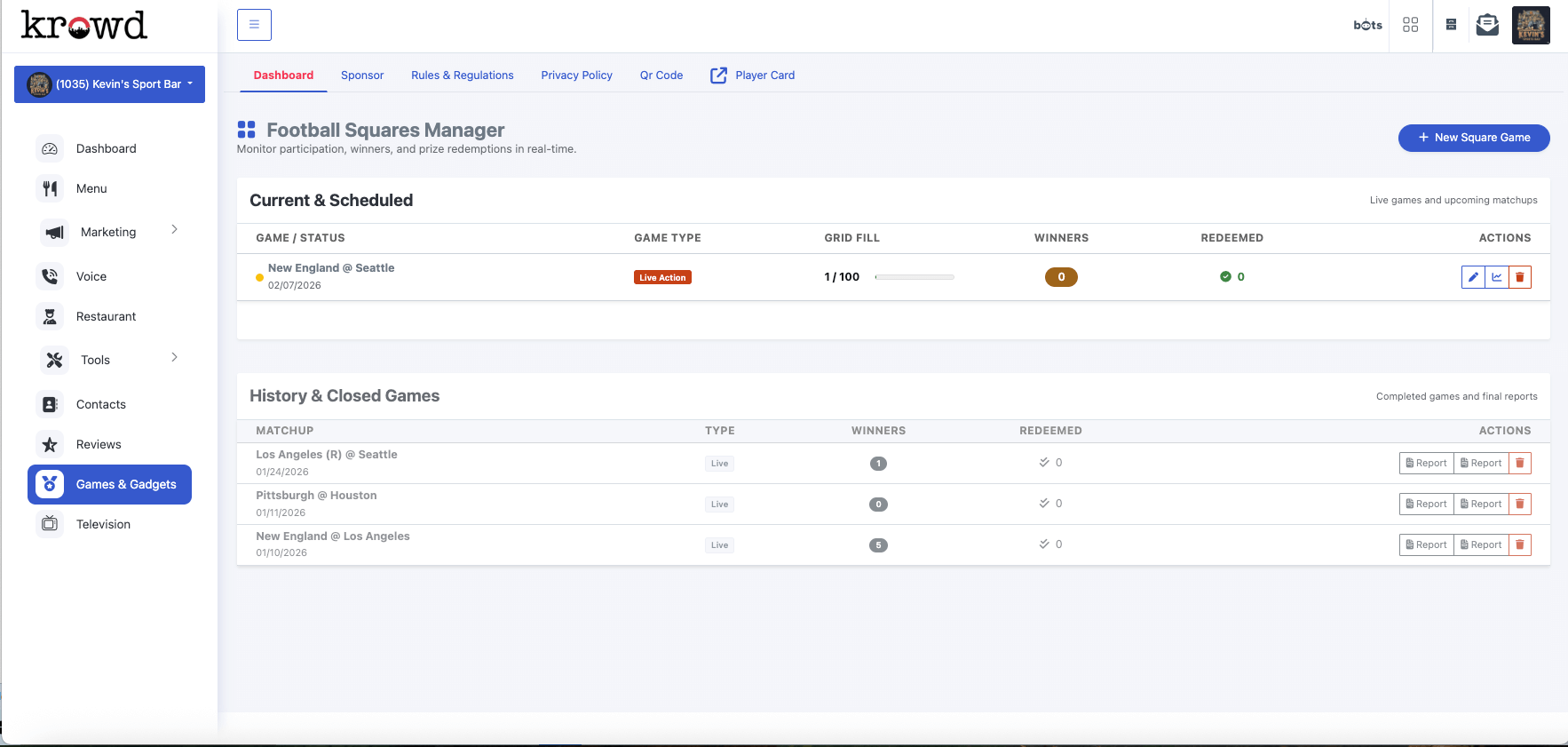Switch to the Sponsor tab

[362, 75]
